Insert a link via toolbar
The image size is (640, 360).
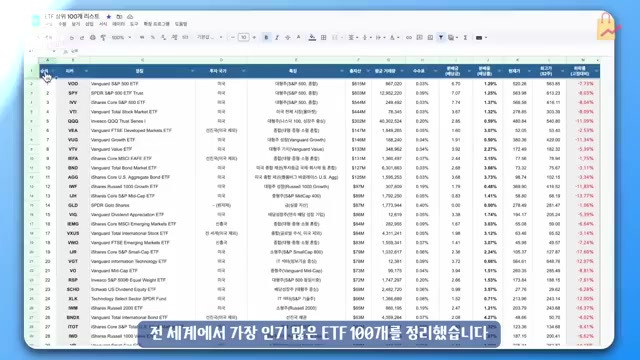coord(409,38)
